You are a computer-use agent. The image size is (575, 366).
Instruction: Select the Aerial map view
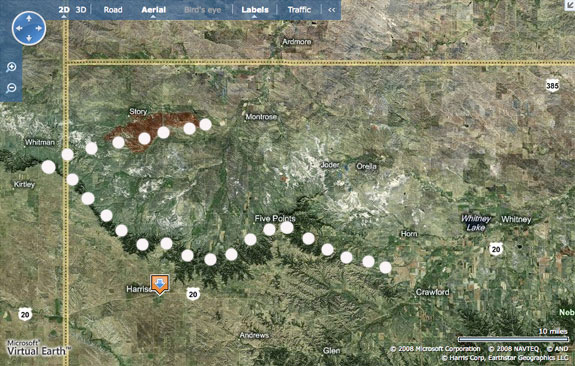[154, 10]
